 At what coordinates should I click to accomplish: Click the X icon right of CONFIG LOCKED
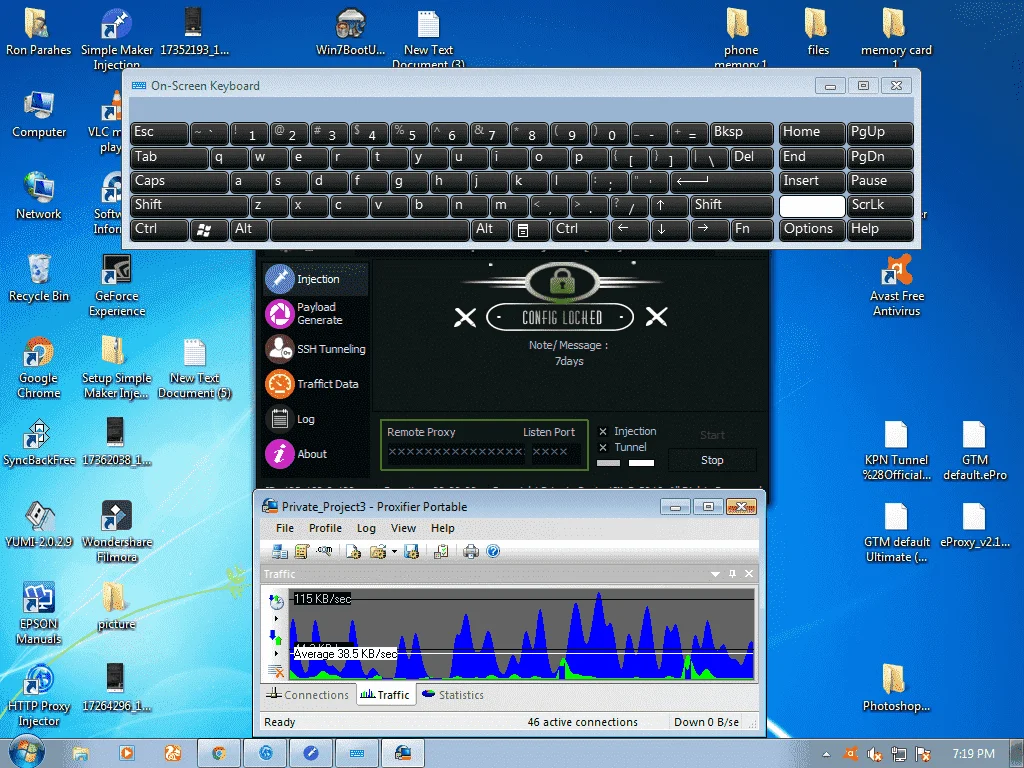click(x=656, y=317)
